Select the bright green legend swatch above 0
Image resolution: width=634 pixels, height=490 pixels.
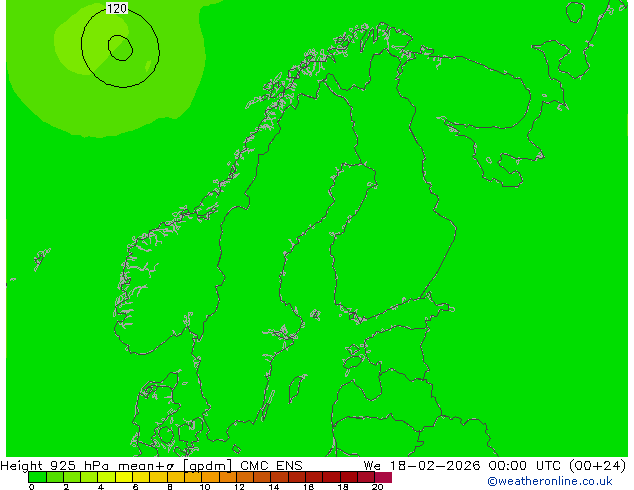pos(37,477)
